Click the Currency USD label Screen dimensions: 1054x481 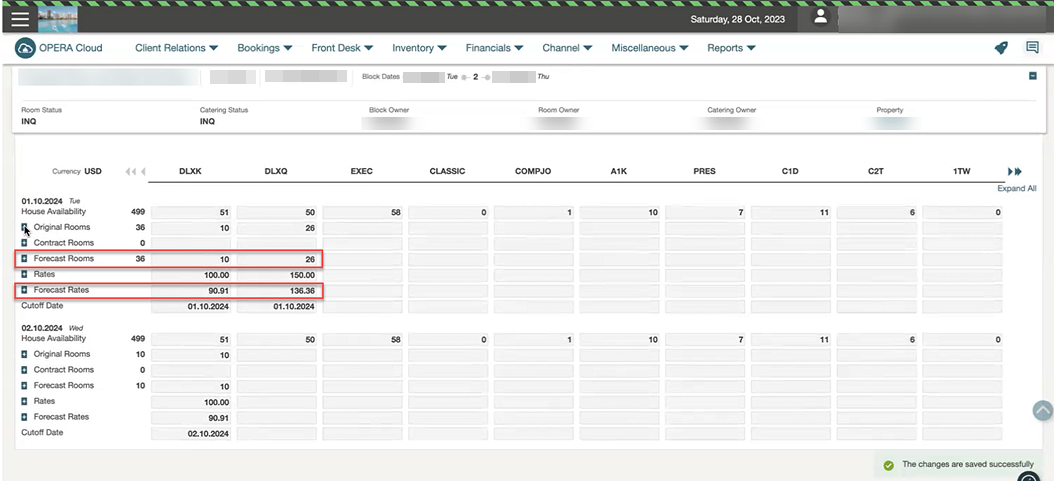[x=77, y=171]
